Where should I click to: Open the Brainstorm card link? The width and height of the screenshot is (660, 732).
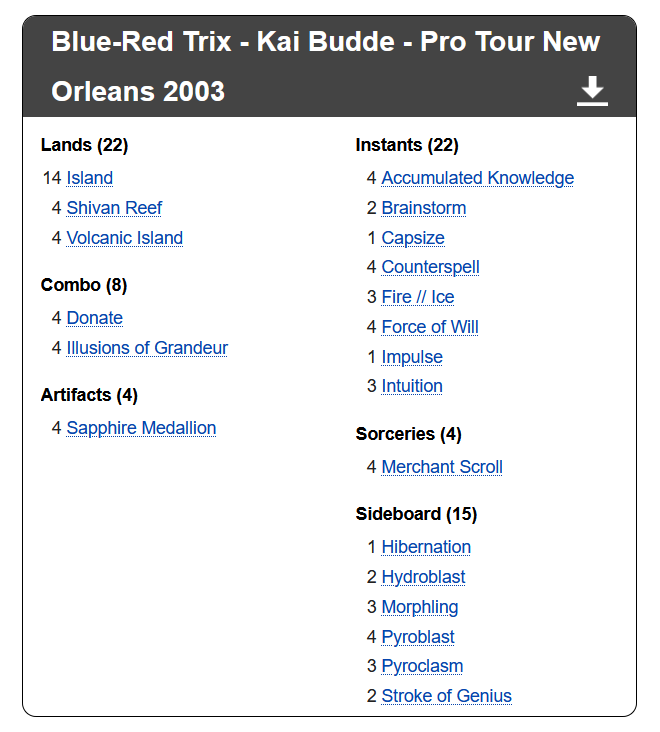coord(424,208)
